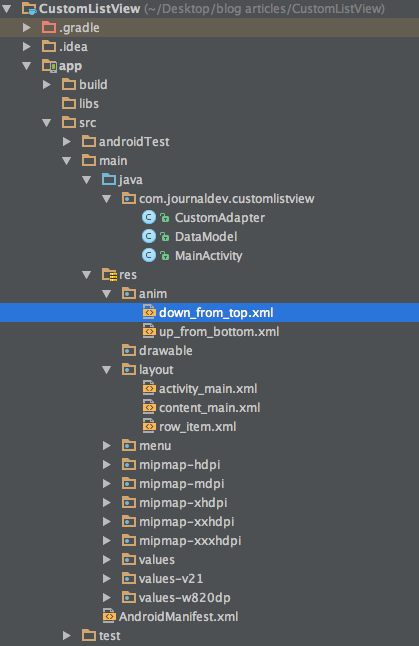Click the anim folder icon
Viewport: 419px width, 646px height.
(129, 294)
